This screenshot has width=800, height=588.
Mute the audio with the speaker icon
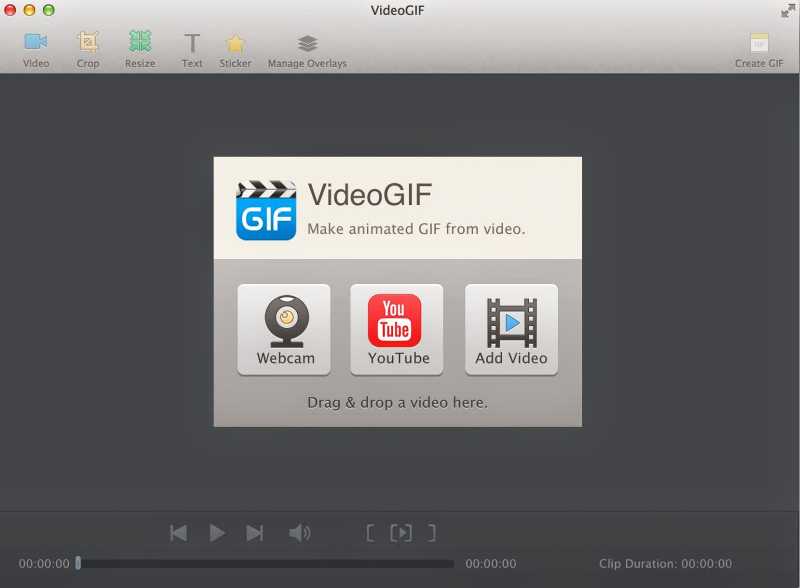point(300,532)
